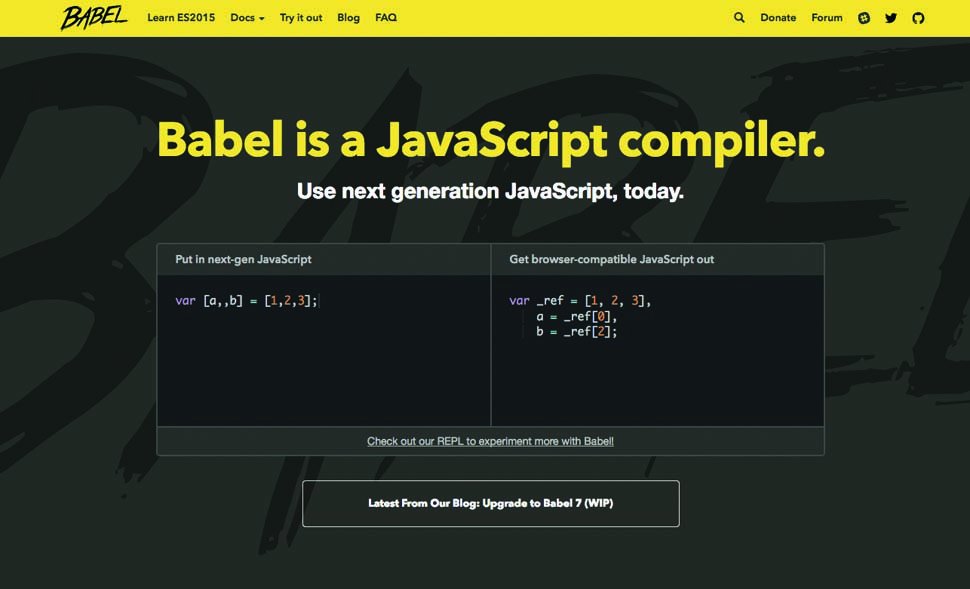This screenshot has width=970, height=589.
Task: Open the GitHub octocat icon
Action: [918, 18]
